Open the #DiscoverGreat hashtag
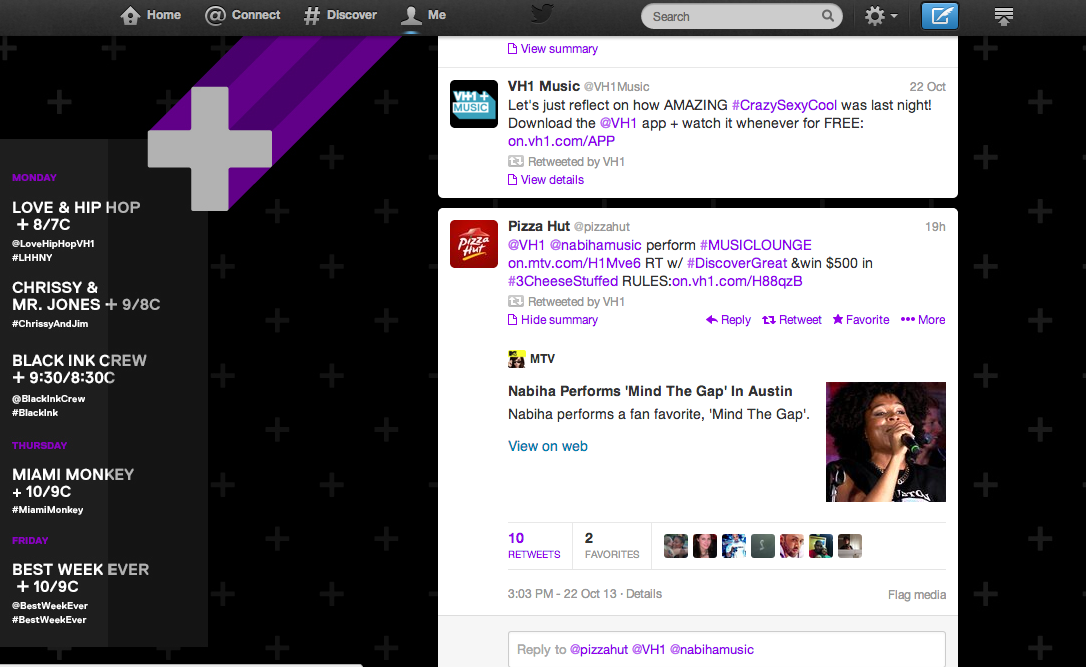 pos(737,263)
